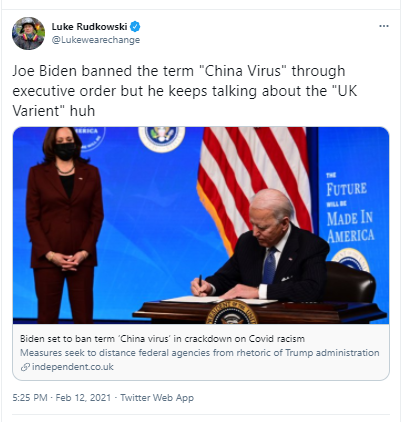Viewport: 402px width, 422px height.
Task: Open the independent.co.uk domain link
Action: 73,367
